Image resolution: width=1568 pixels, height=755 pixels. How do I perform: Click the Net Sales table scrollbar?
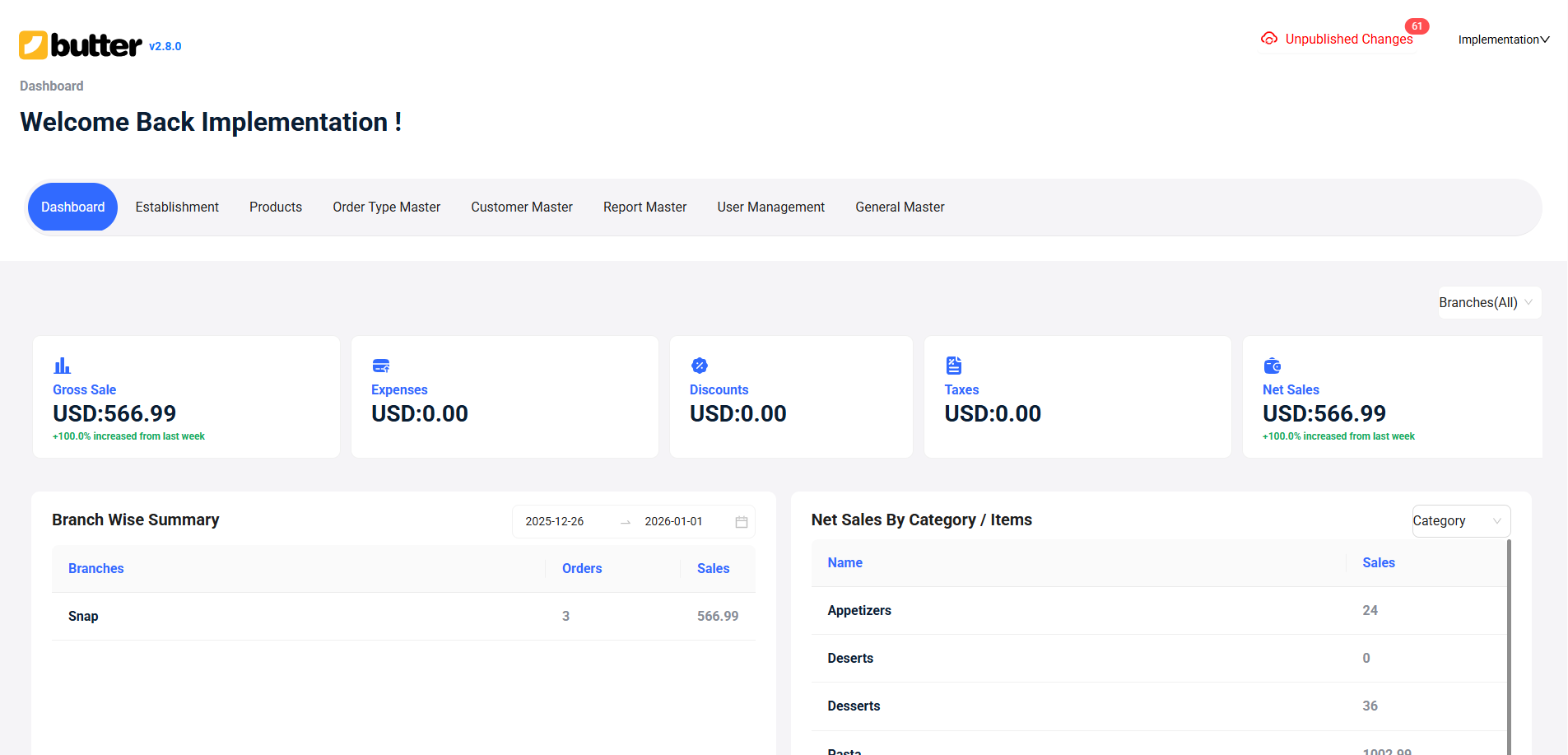(1508, 642)
